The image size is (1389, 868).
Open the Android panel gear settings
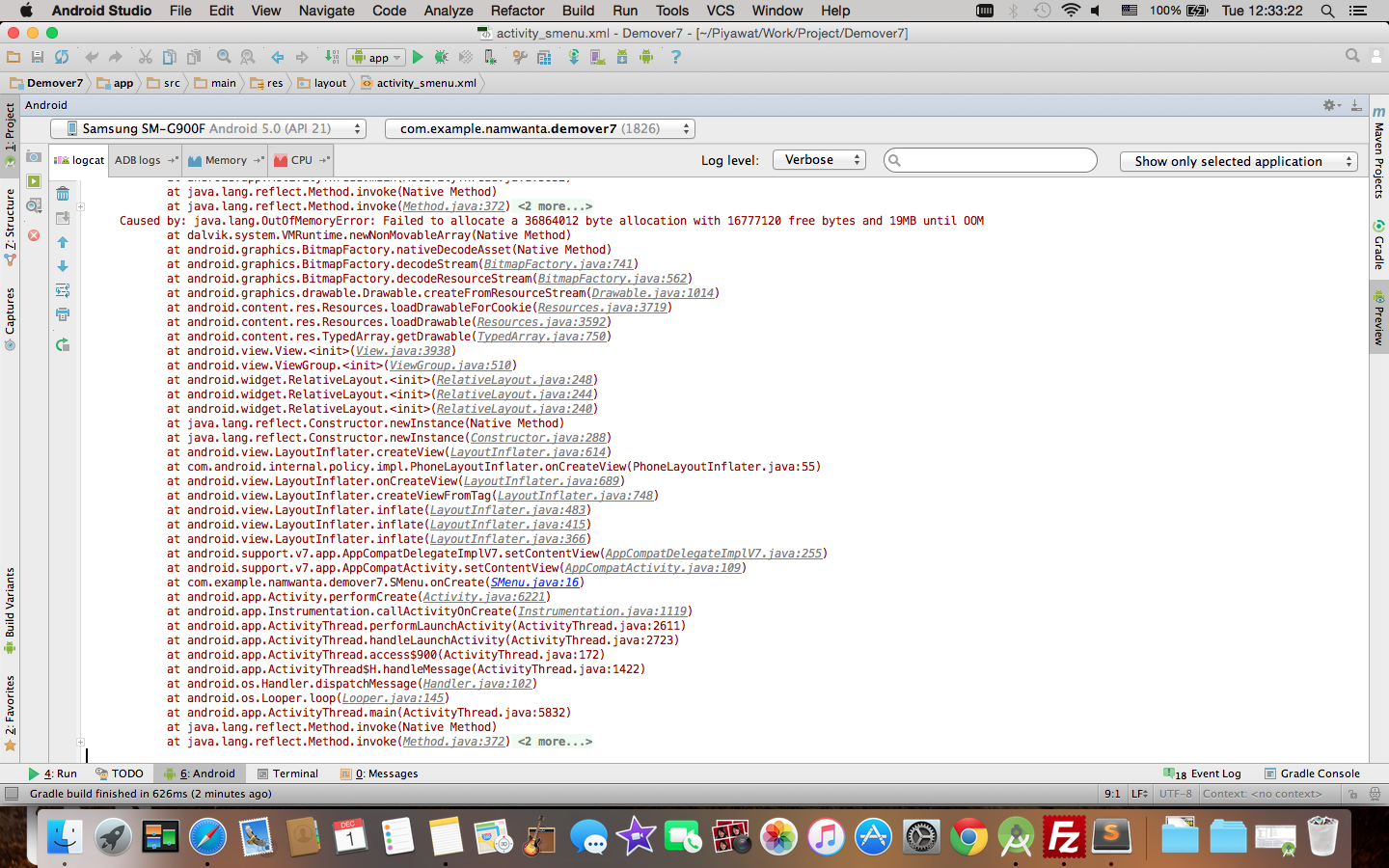point(1331,105)
